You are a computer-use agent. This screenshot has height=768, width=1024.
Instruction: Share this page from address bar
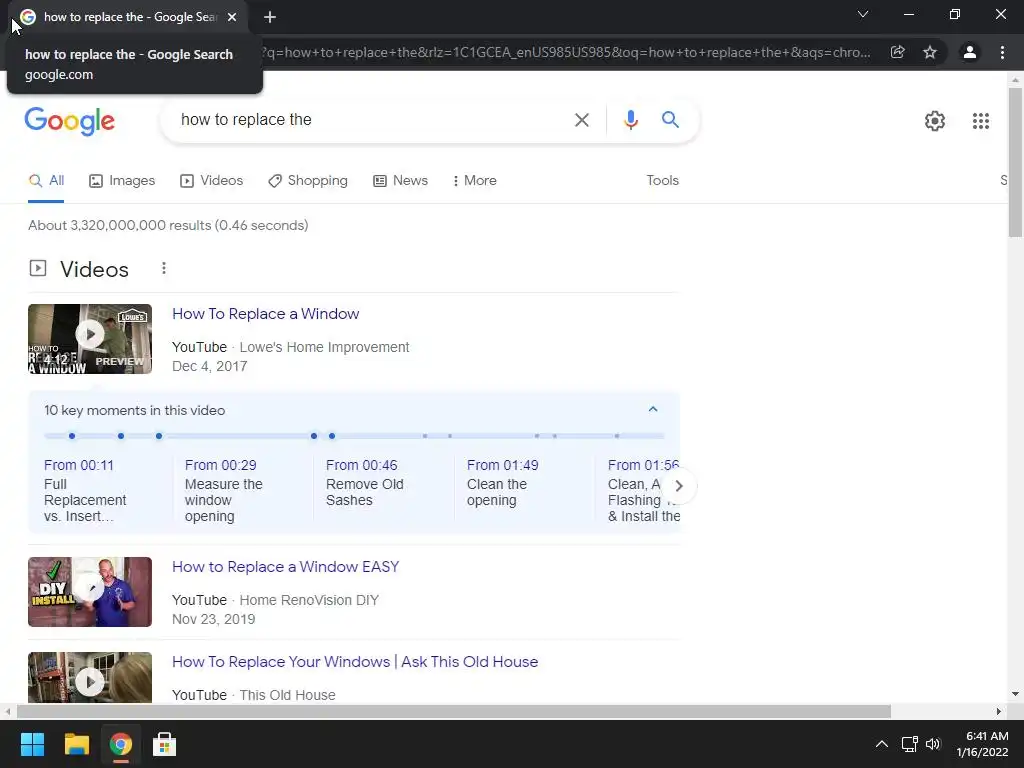tap(897, 52)
